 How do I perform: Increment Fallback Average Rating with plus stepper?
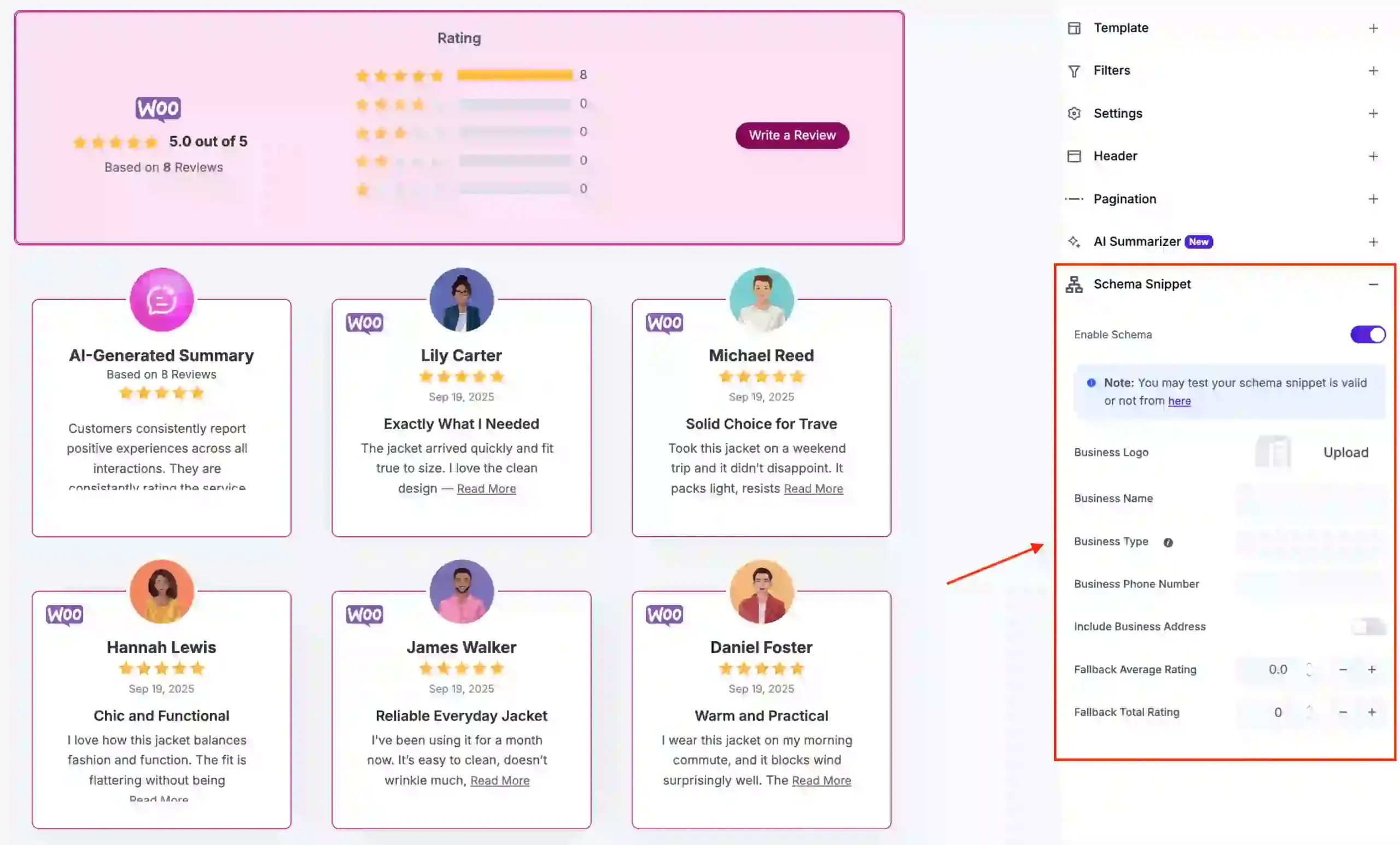click(1372, 670)
